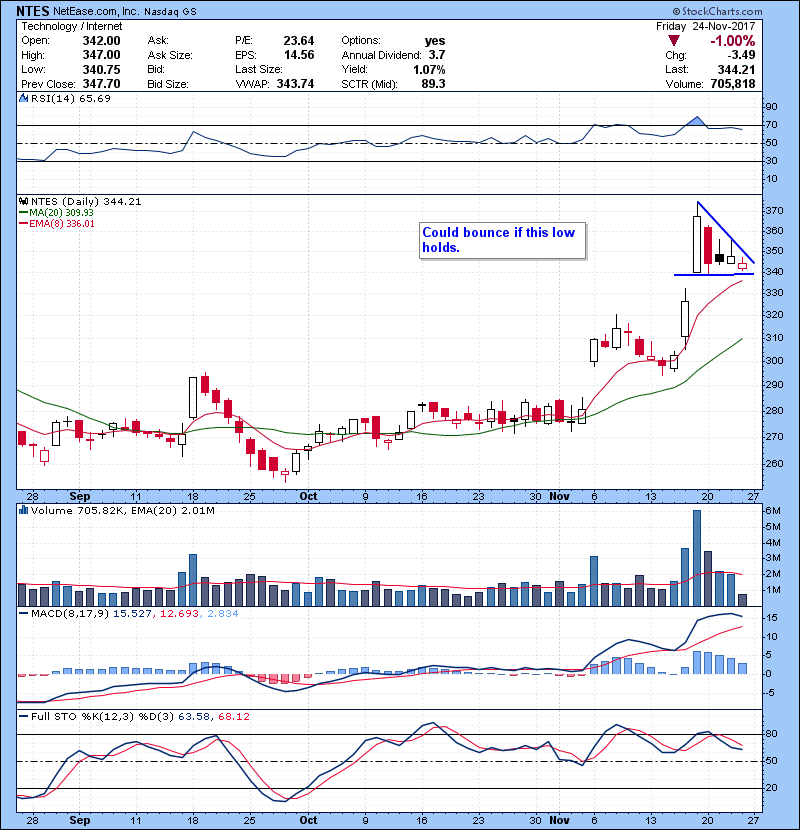Click the 80 label on the stochastic axis
Screen dimensions: 800x830
771,734
